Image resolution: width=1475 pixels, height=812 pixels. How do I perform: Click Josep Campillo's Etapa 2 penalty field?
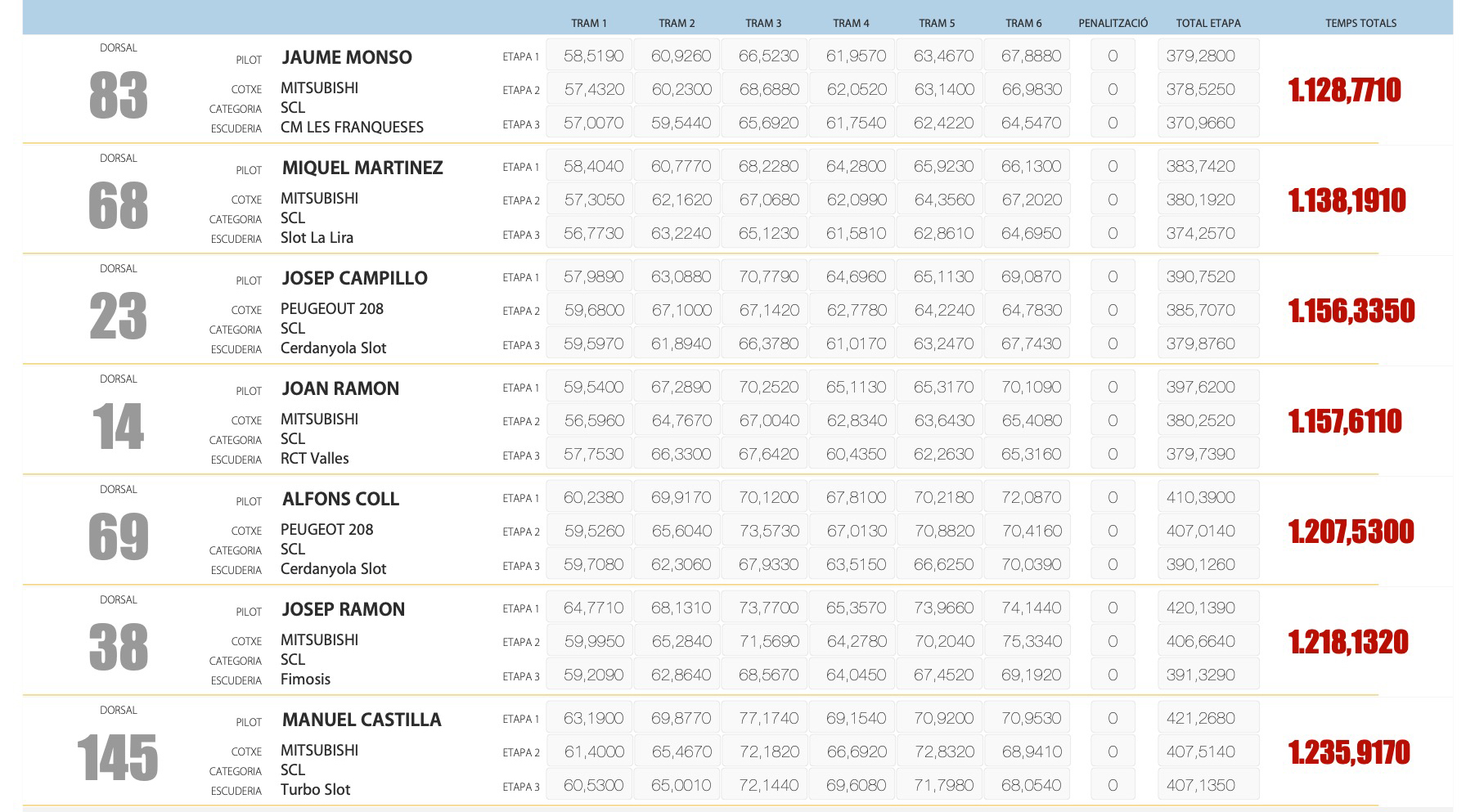pos(1112,311)
